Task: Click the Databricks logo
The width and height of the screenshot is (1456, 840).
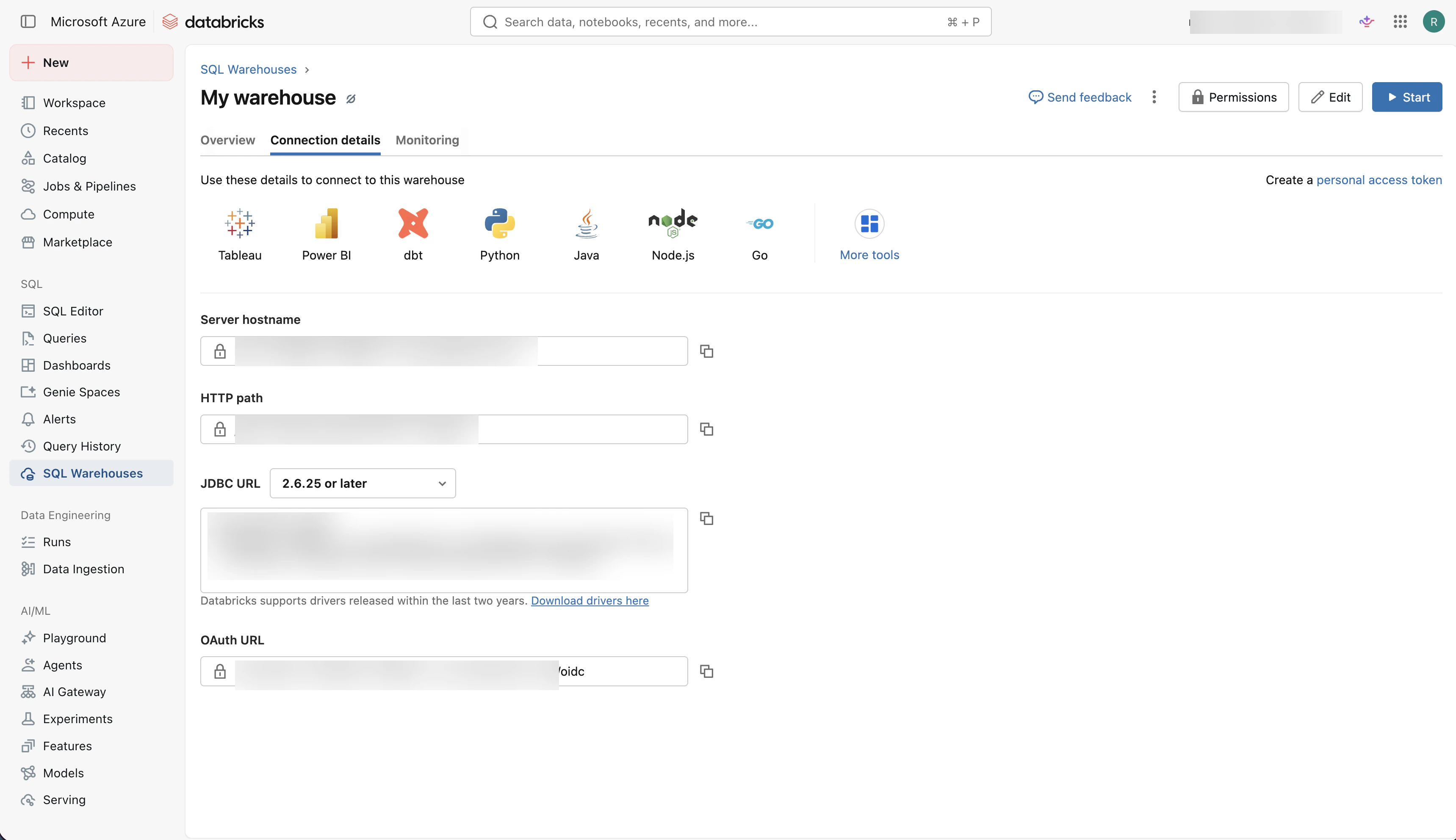Action: point(213,22)
